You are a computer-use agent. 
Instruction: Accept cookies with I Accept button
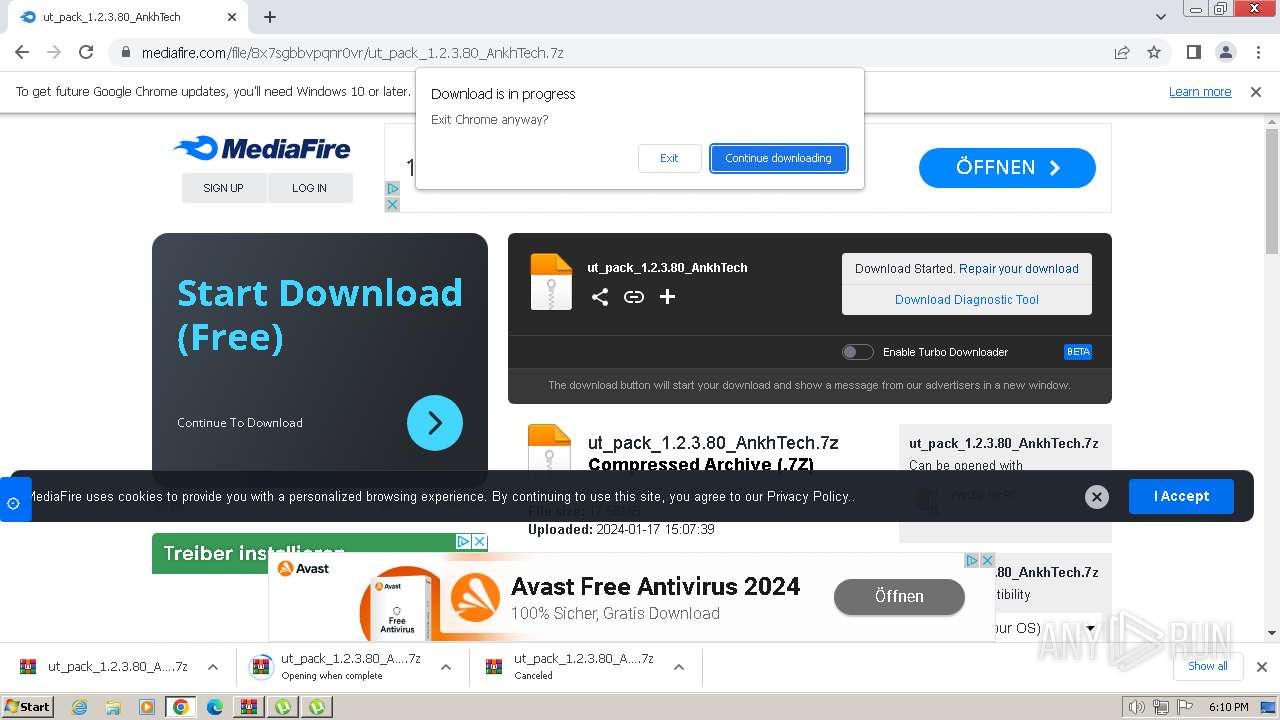click(x=1181, y=496)
